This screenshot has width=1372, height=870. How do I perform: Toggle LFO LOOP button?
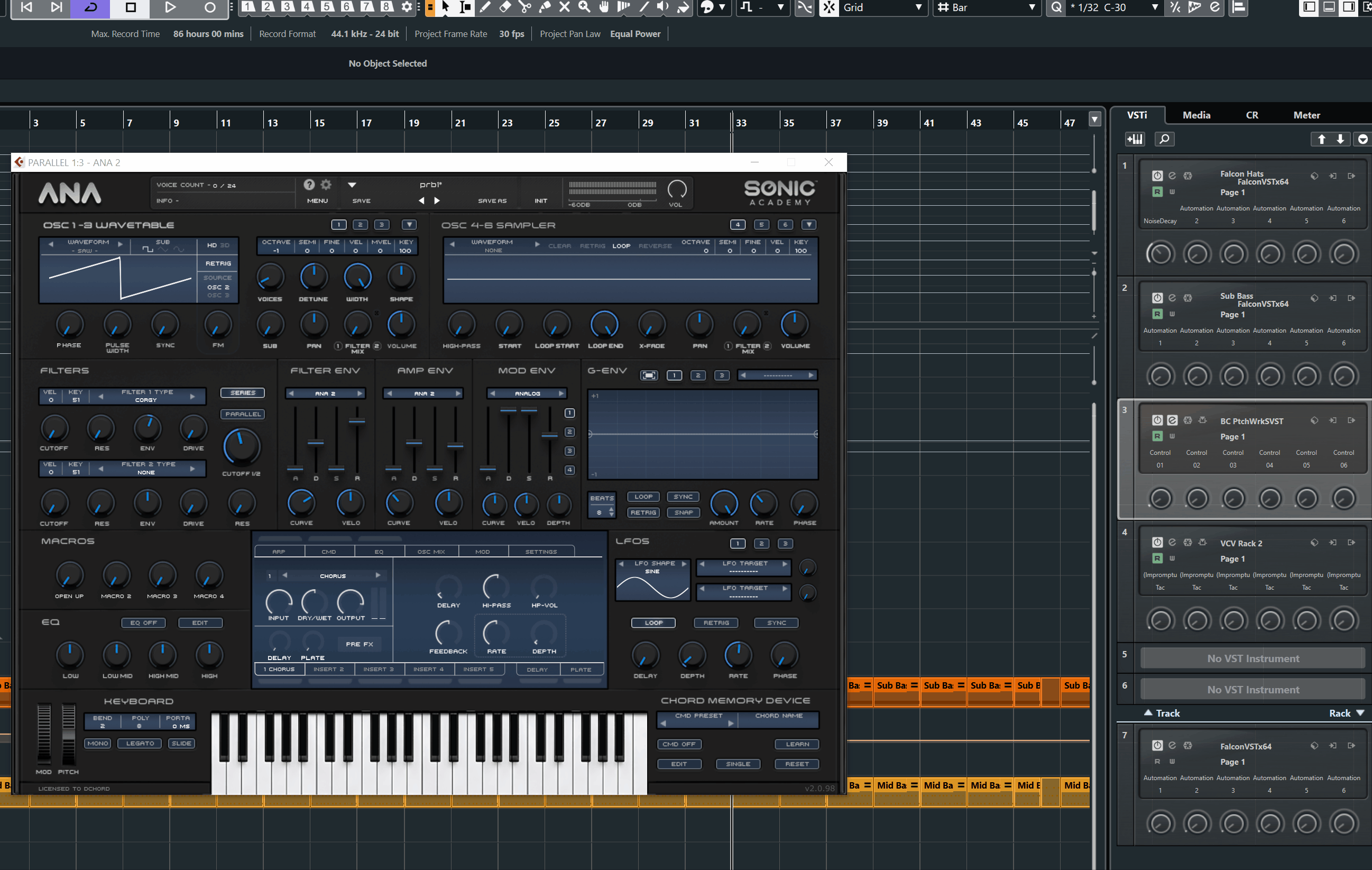click(653, 622)
